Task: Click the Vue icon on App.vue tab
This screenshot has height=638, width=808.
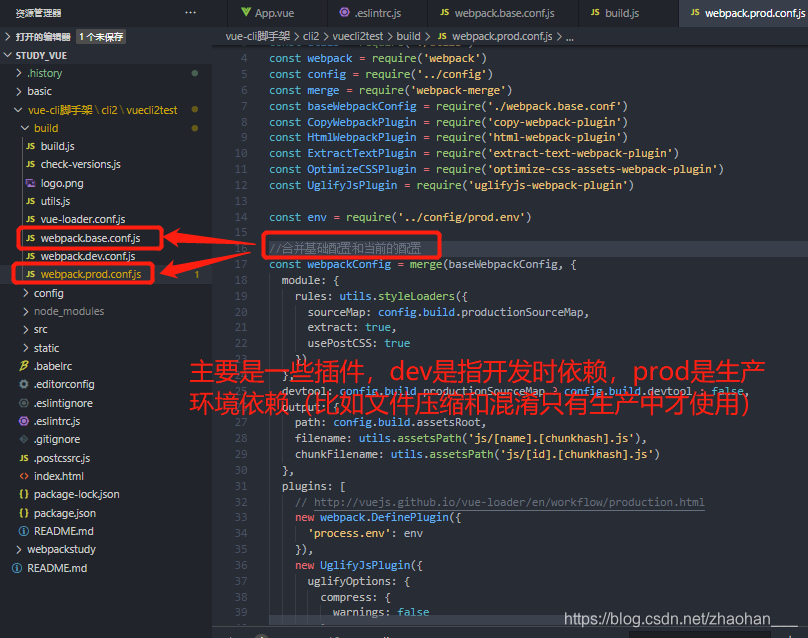Action: tap(246, 12)
